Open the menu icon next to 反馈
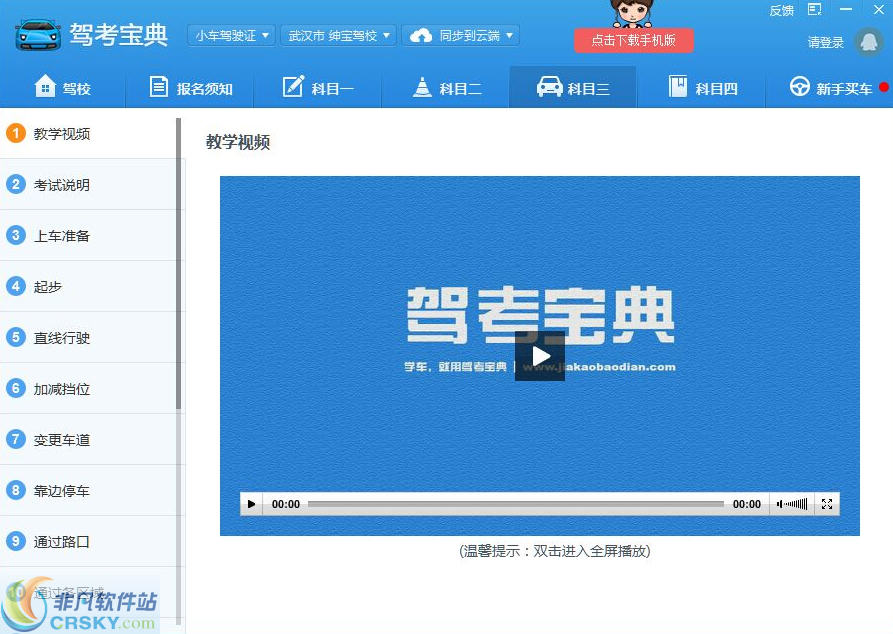 coord(815,9)
